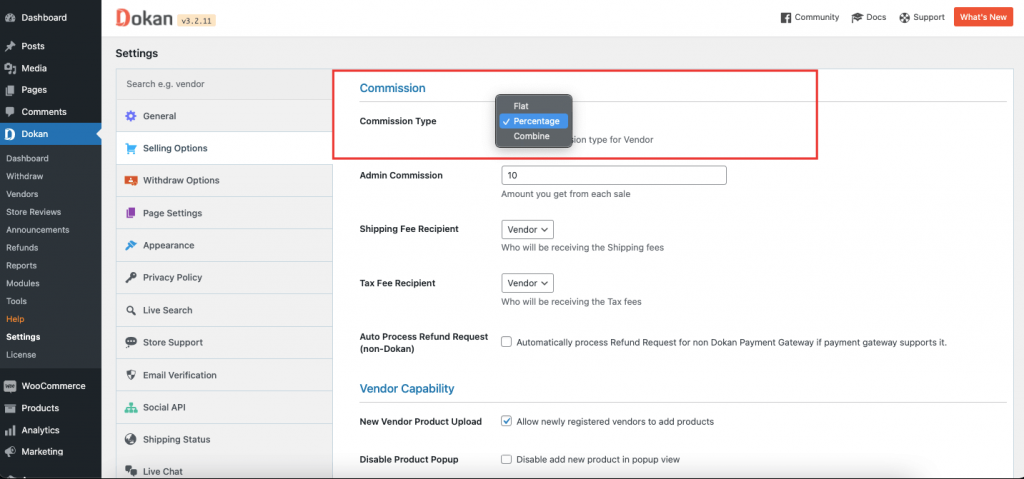1024x479 pixels.
Task: Uncheck New Vendor Product Upload checkbox
Action: (506, 421)
